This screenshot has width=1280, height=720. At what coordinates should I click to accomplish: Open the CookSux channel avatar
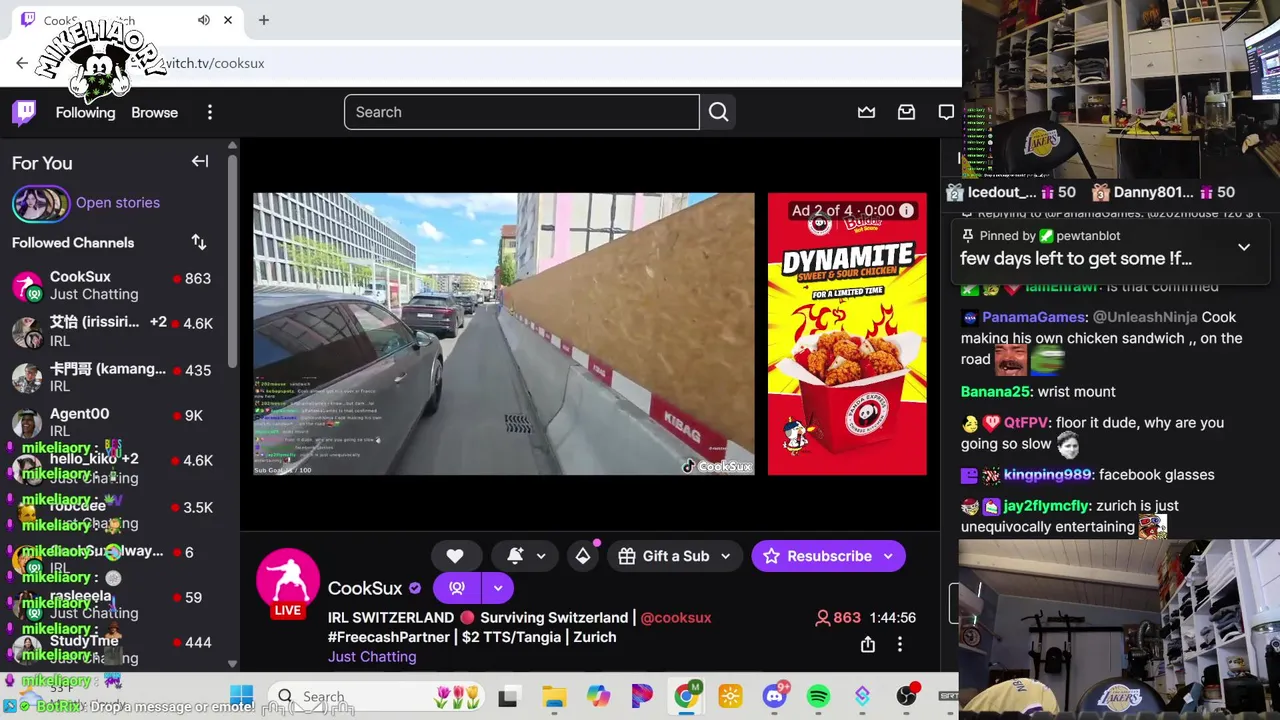click(x=288, y=582)
